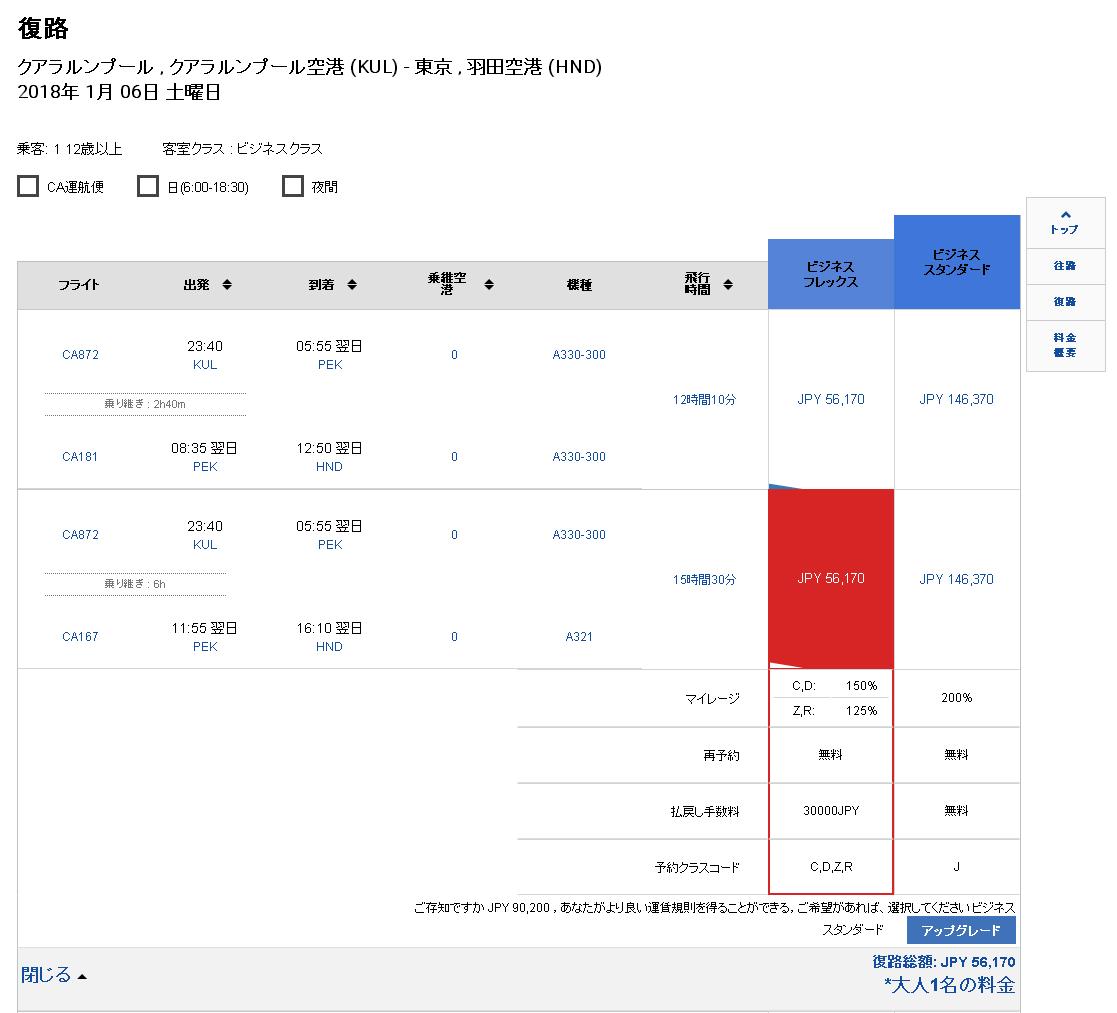Select the ビジネスフレックス fare column header

click(831, 274)
